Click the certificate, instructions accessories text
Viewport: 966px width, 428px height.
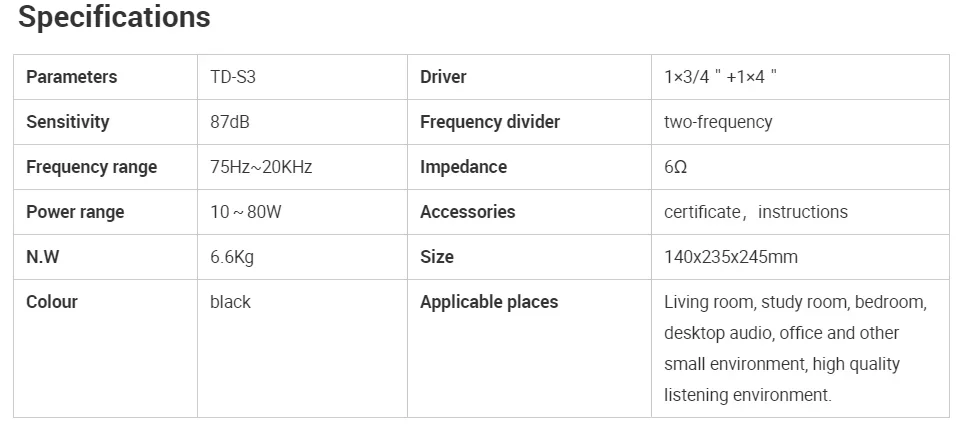pos(755,212)
